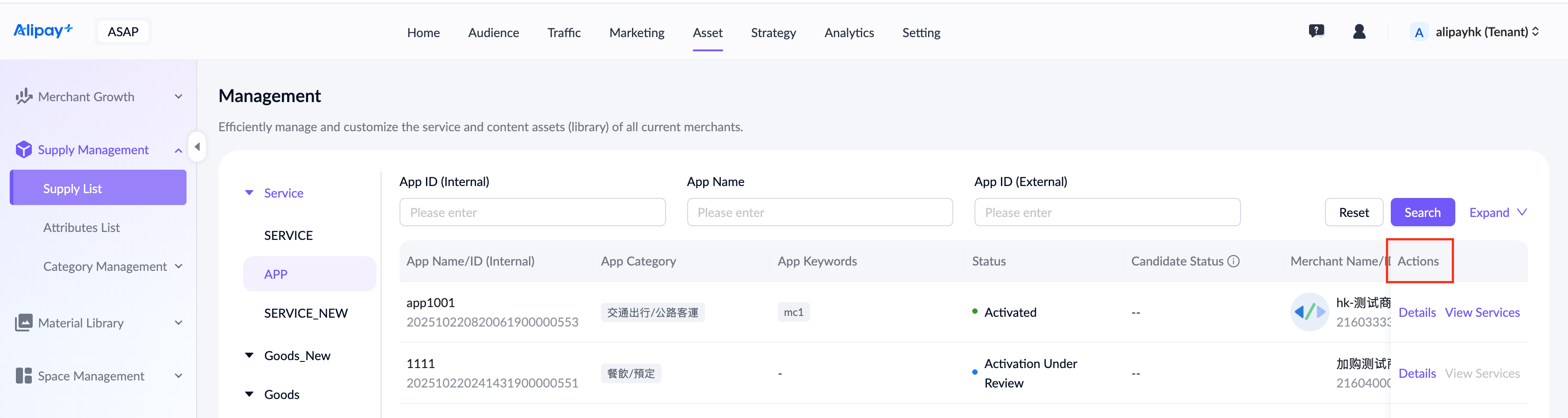Switch to the Analytics top menu

click(849, 33)
